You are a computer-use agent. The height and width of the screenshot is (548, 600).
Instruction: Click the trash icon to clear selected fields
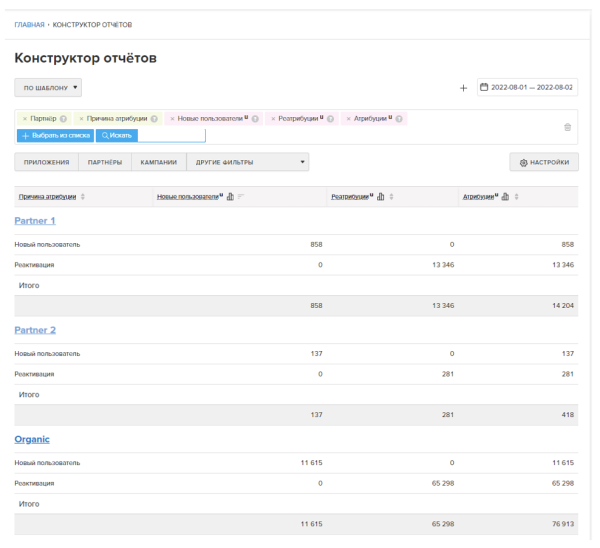[x=568, y=127]
